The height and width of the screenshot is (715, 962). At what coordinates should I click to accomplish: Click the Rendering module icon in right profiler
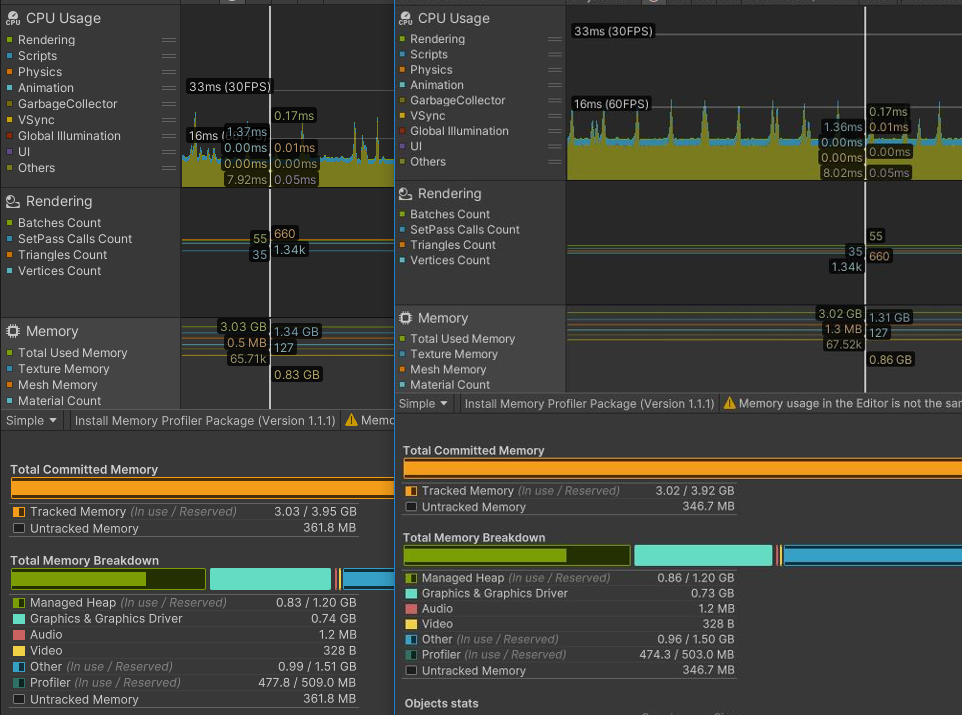(405, 194)
